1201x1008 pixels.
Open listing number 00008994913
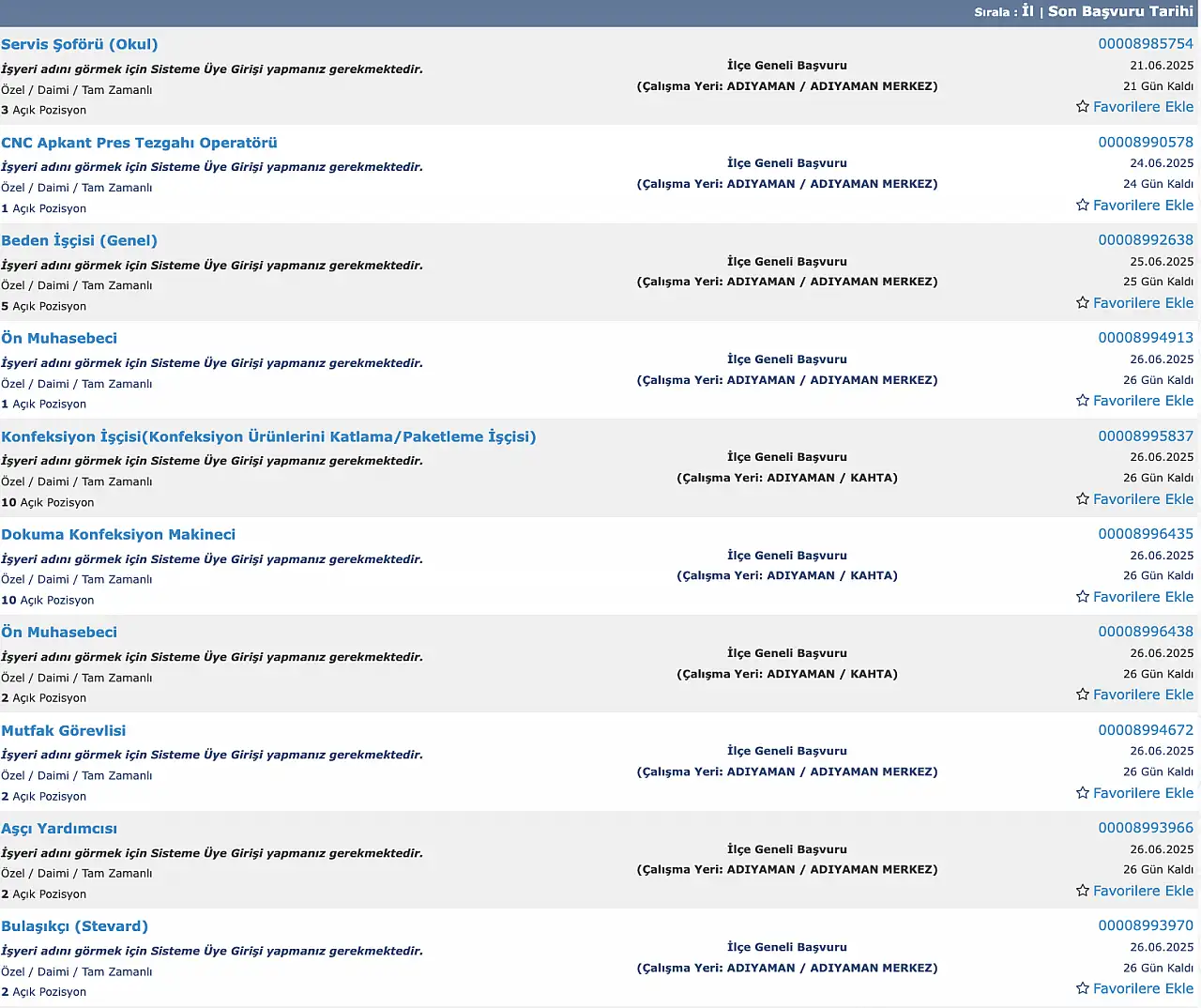click(1146, 338)
